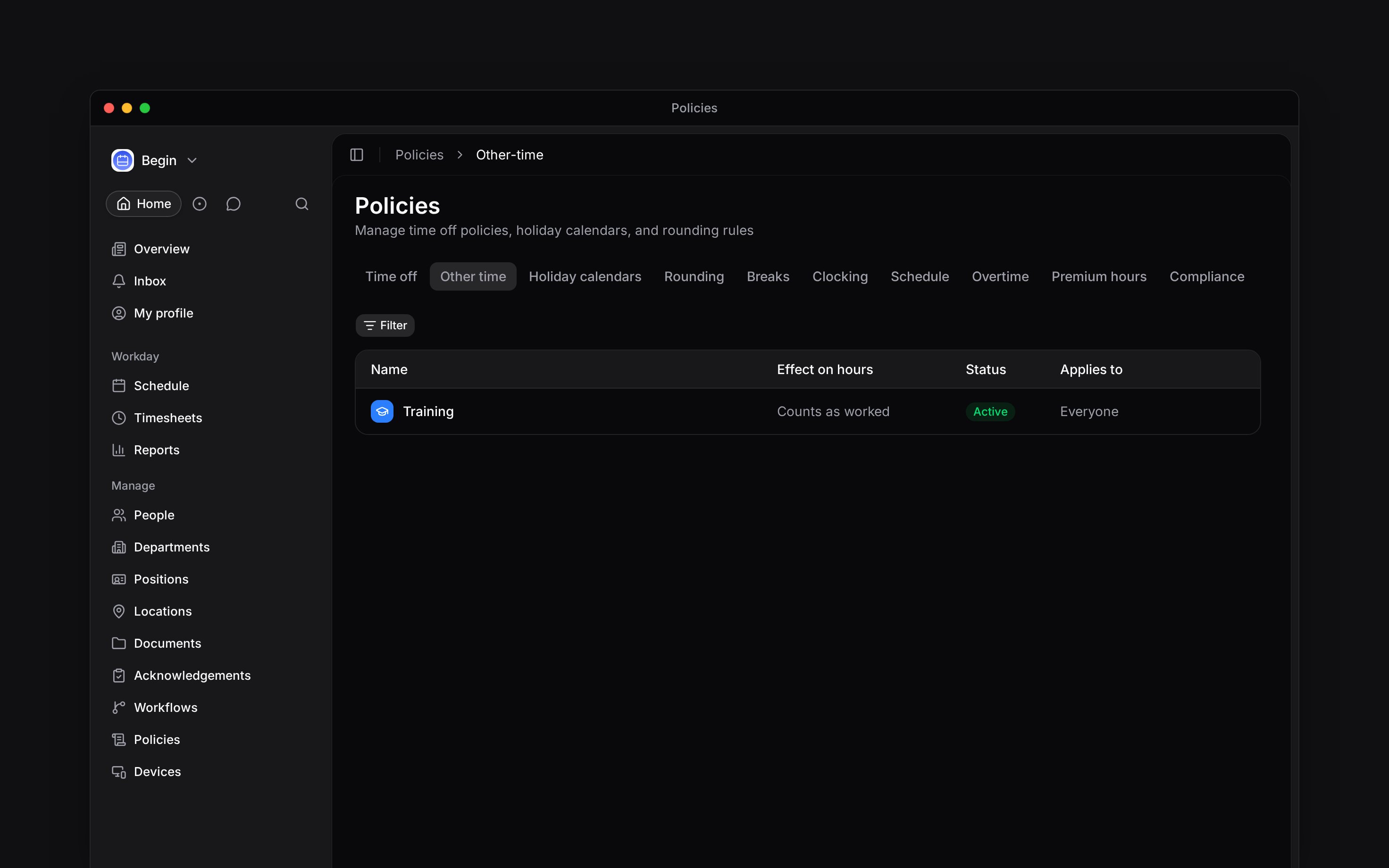
Task: Click the Workflows branch icon
Action: [x=119, y=708]
